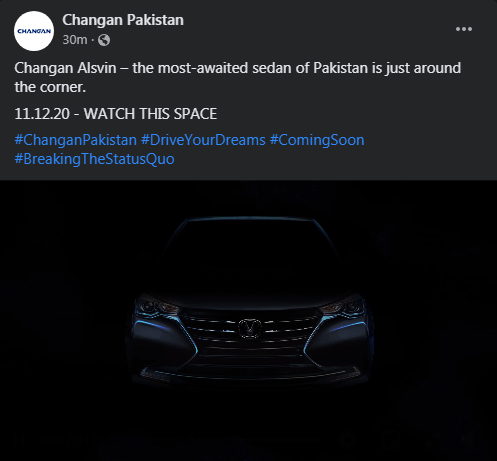497x461 pixels.
Task: Open the three-dot post options menu
Action: pos(464,29)
